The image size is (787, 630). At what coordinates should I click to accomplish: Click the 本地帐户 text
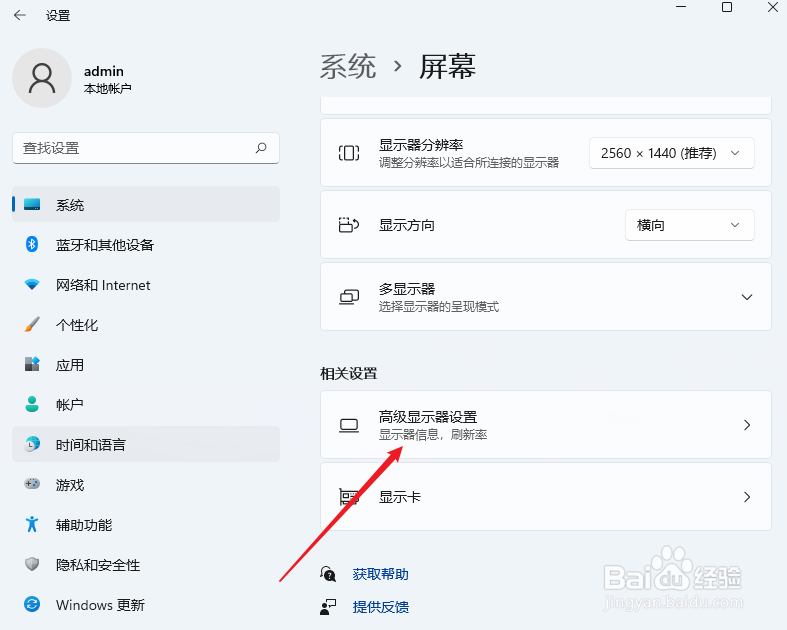click(107, 88)
